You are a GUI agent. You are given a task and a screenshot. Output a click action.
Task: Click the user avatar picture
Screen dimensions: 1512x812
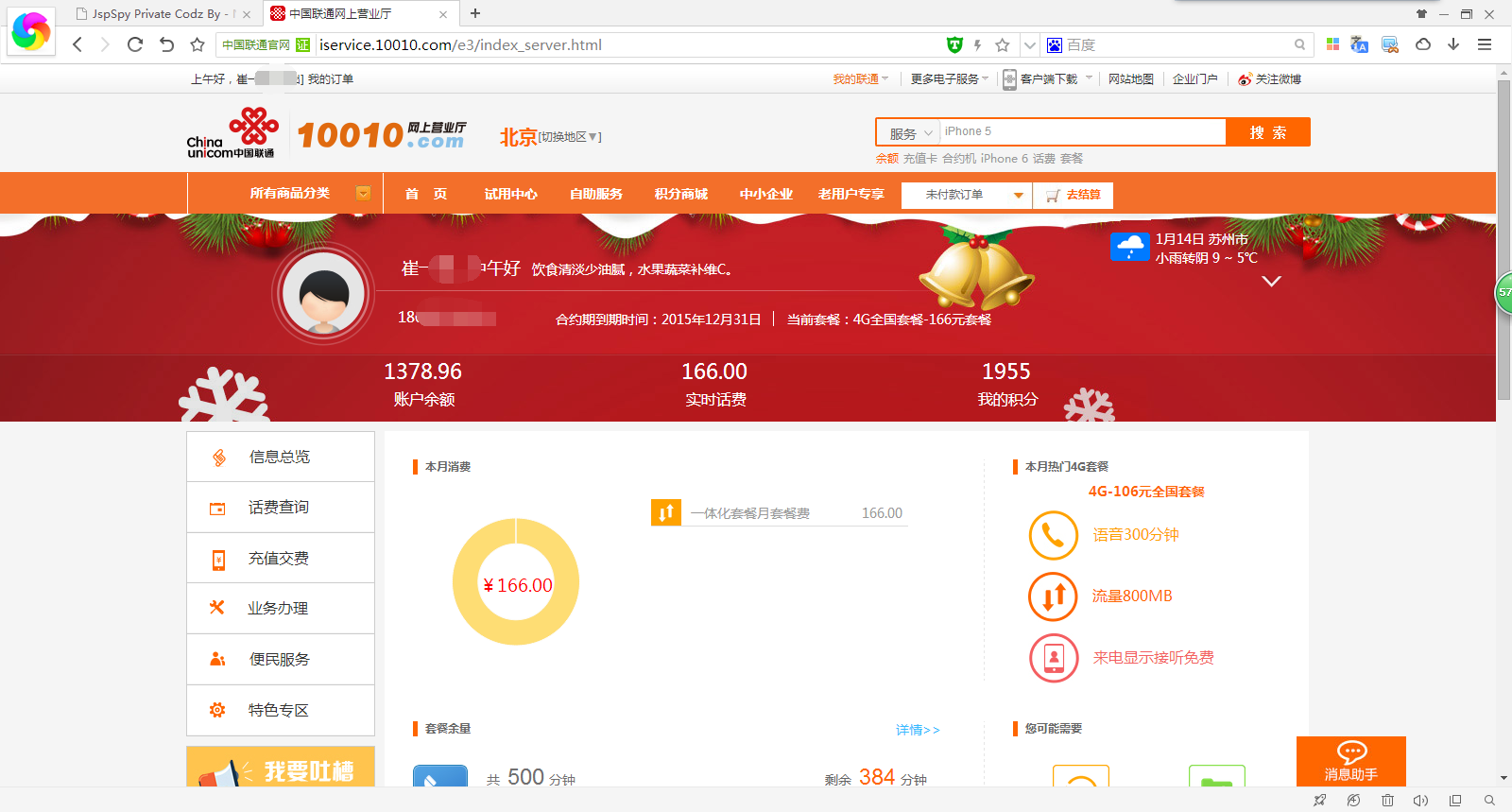324,294
